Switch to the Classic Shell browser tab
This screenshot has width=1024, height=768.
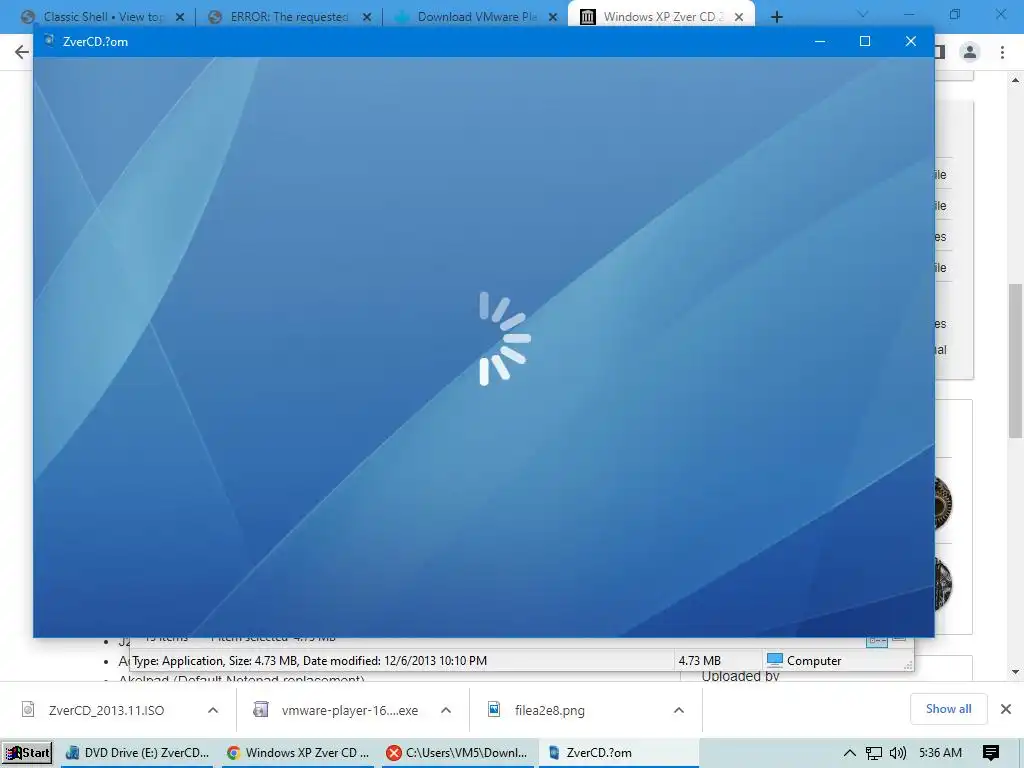103,17
